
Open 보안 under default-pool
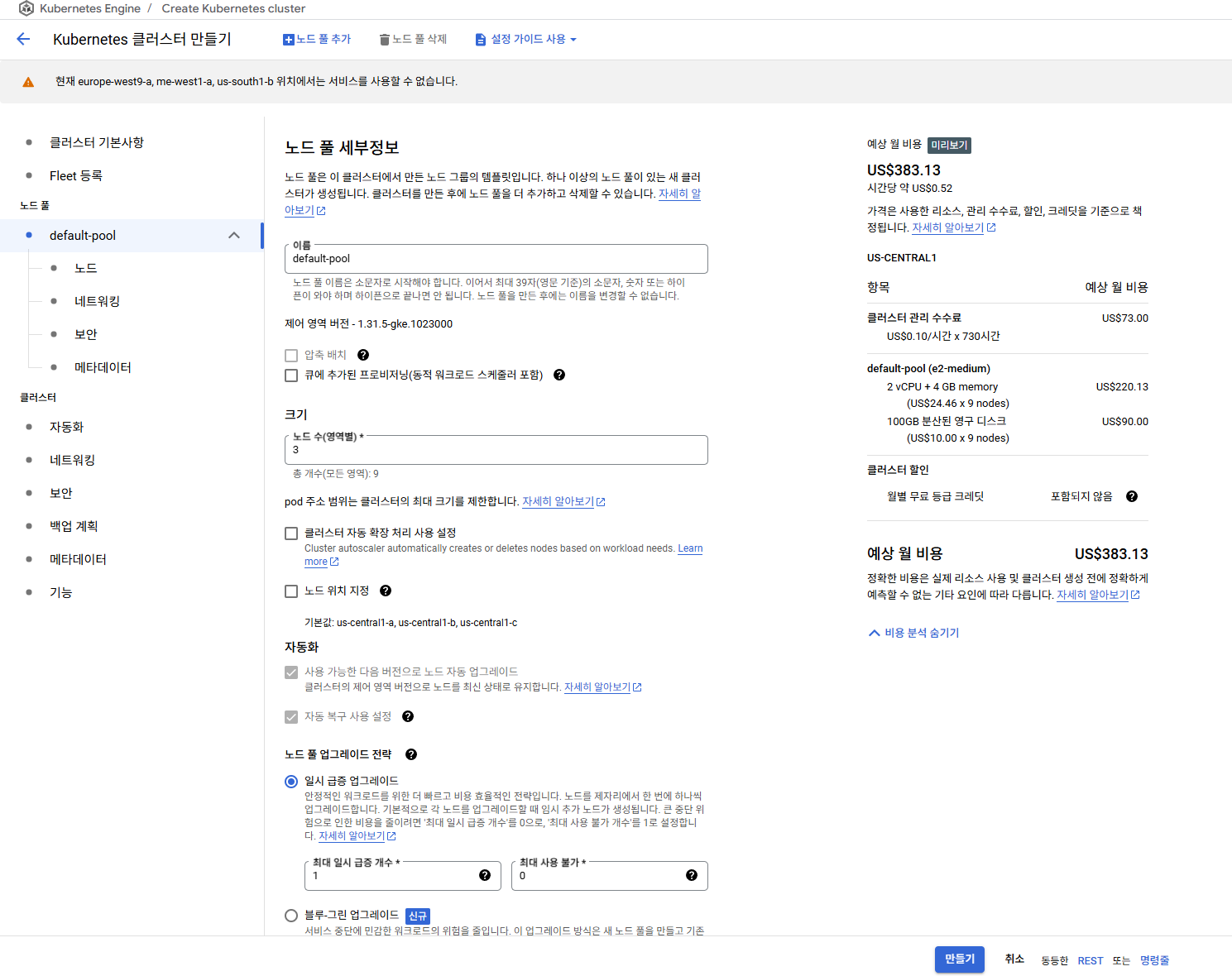point(86,334)
